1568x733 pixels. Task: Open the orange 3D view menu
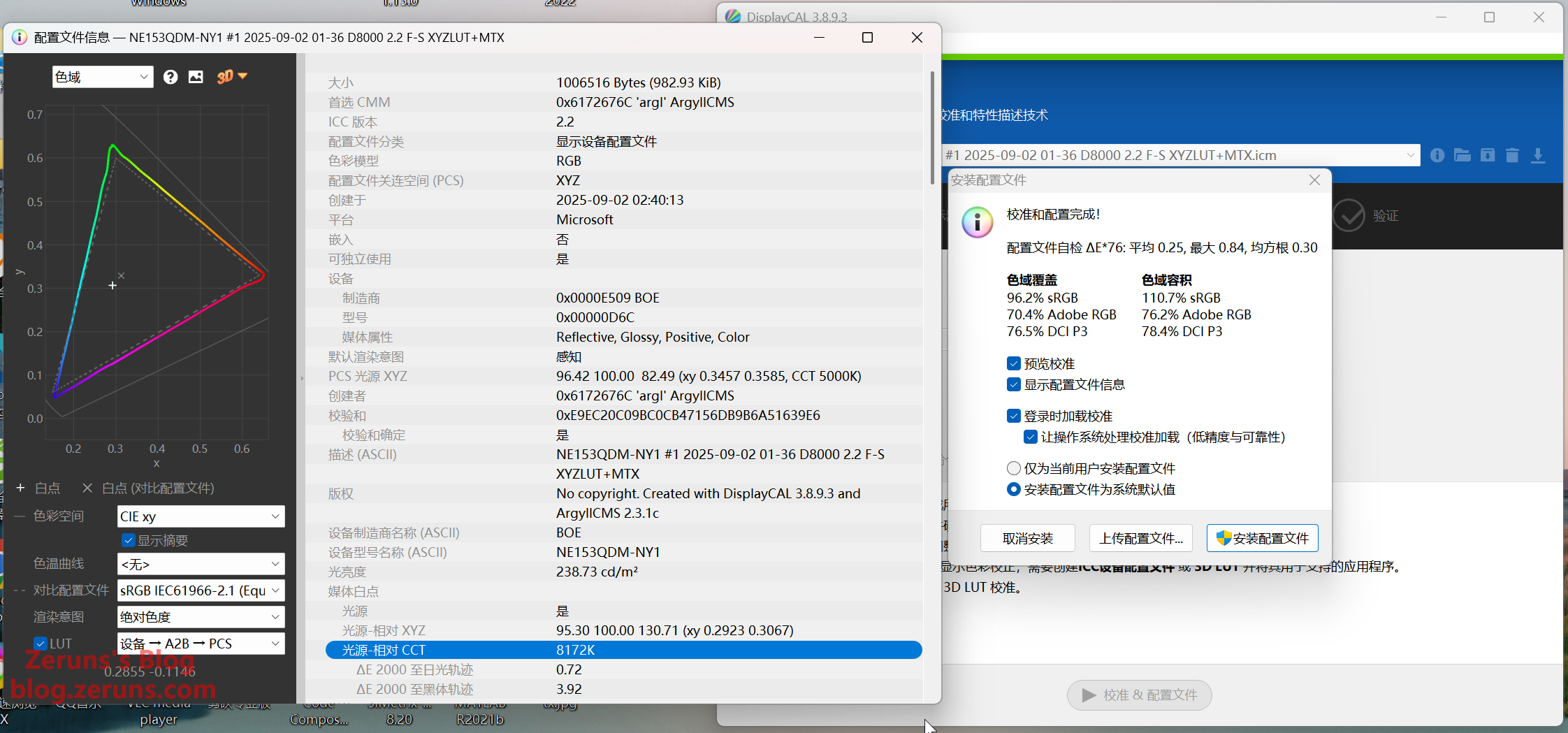click(231, 77)
